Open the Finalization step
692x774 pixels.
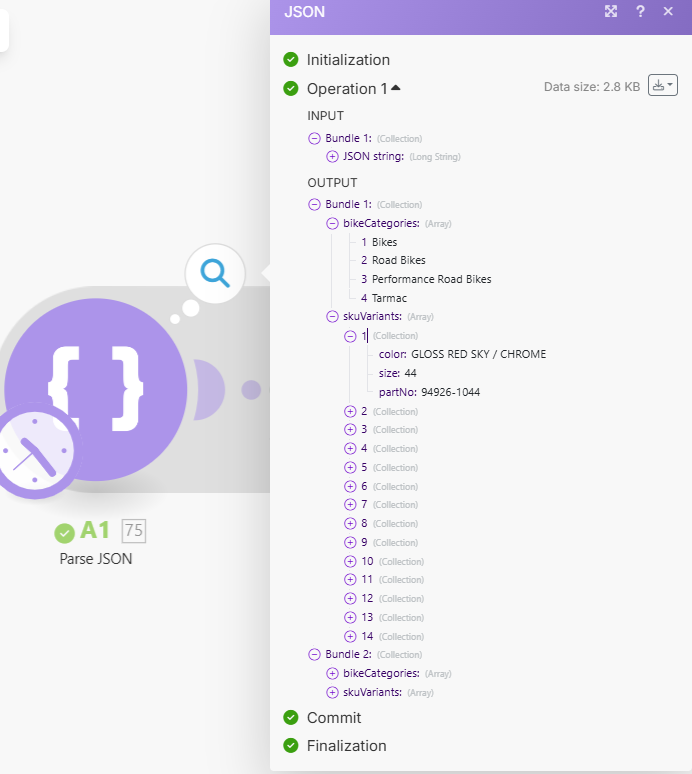click(346, 745)
